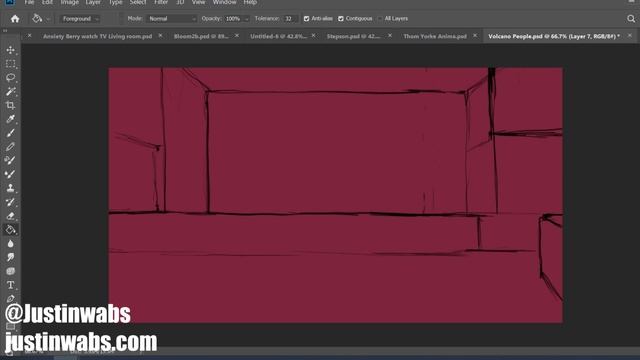Click the Tolerance value field
This screenshot has height=360, width=640.
[289, 19]
